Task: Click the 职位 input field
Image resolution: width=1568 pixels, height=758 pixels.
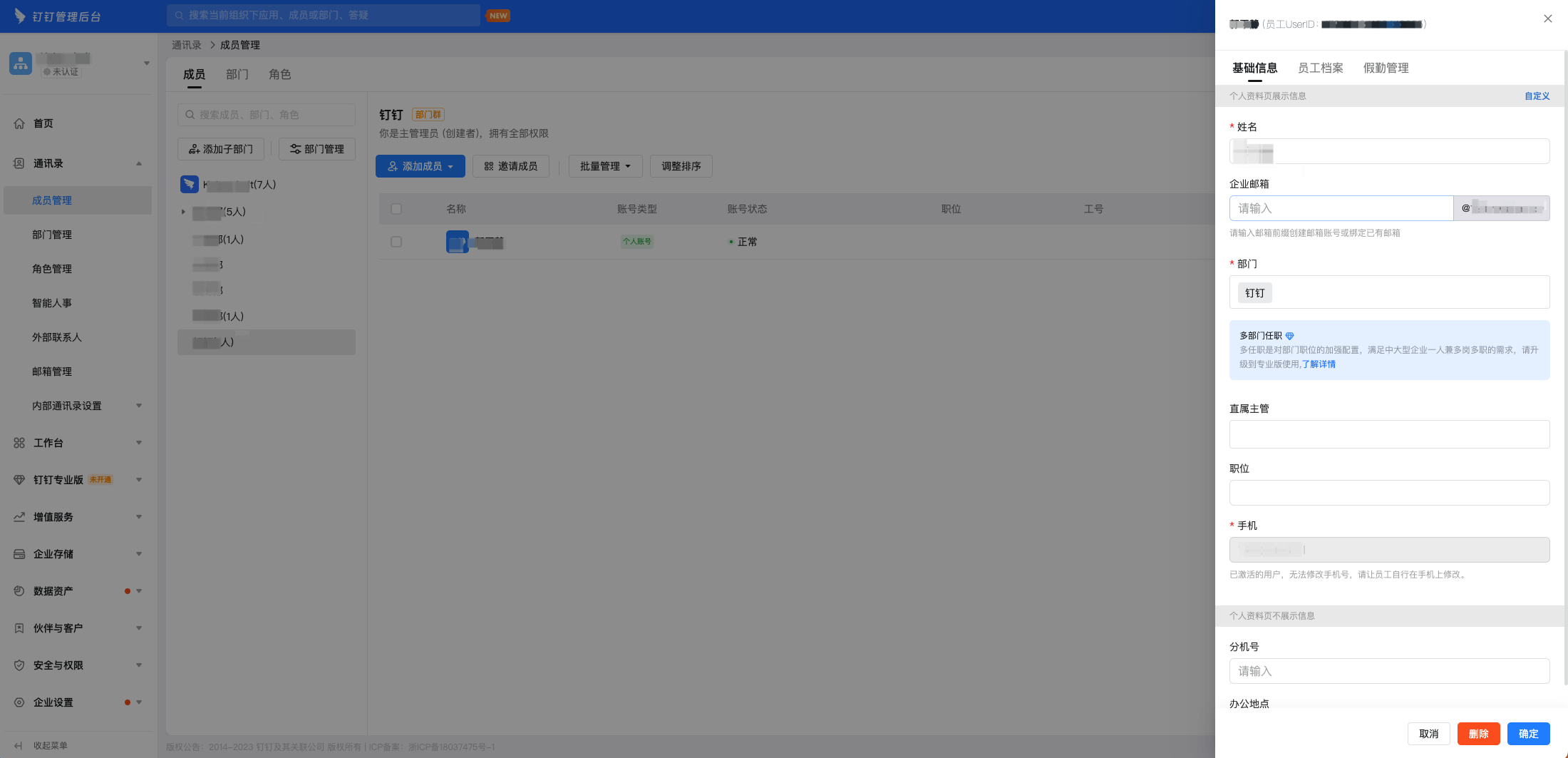Action: (x=1390, y=493)
